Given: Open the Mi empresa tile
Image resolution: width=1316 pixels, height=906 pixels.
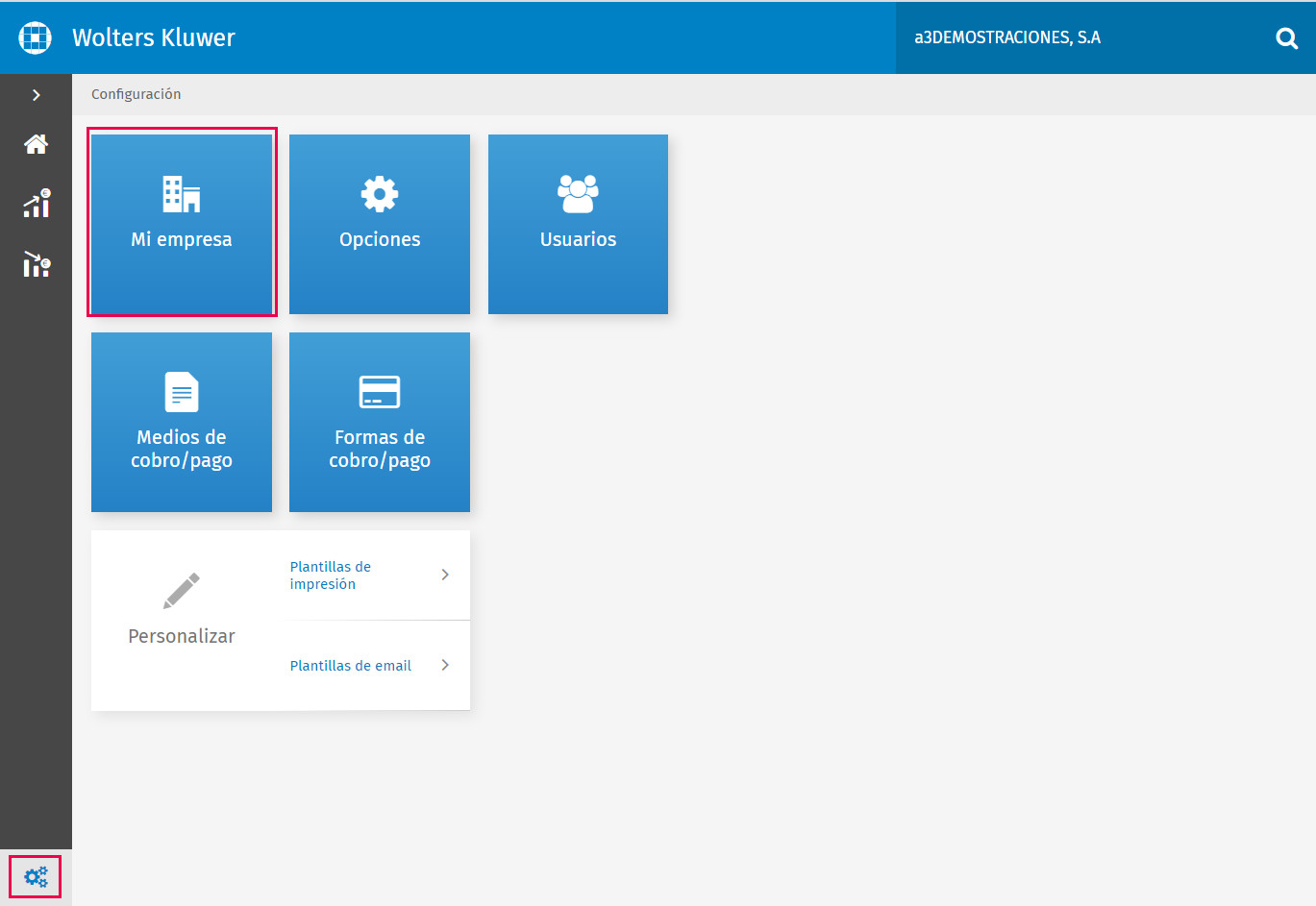Looking at the screenshot, I should click(x=182, y=224).
